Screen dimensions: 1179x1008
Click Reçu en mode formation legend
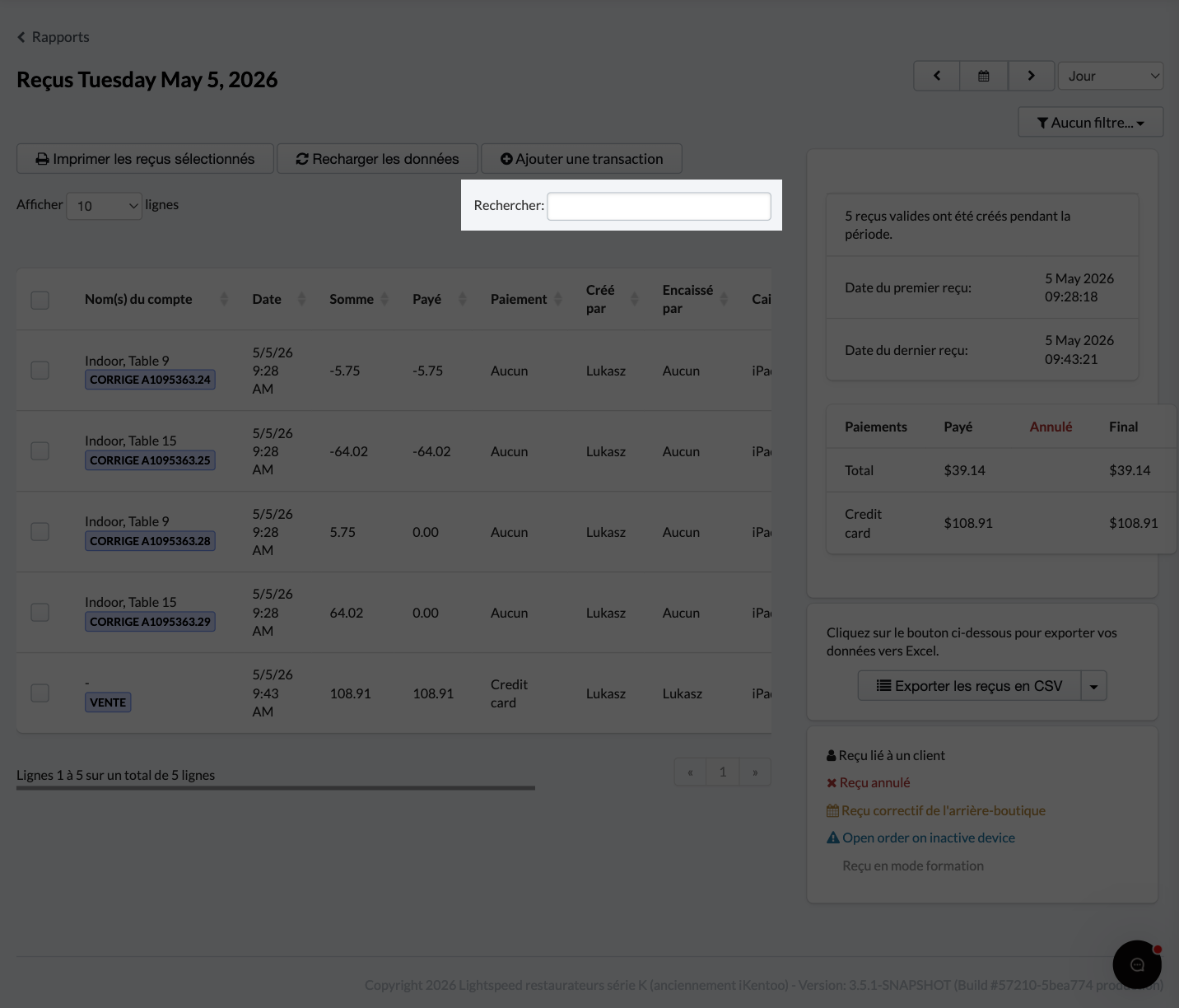(x=912, y=866)
